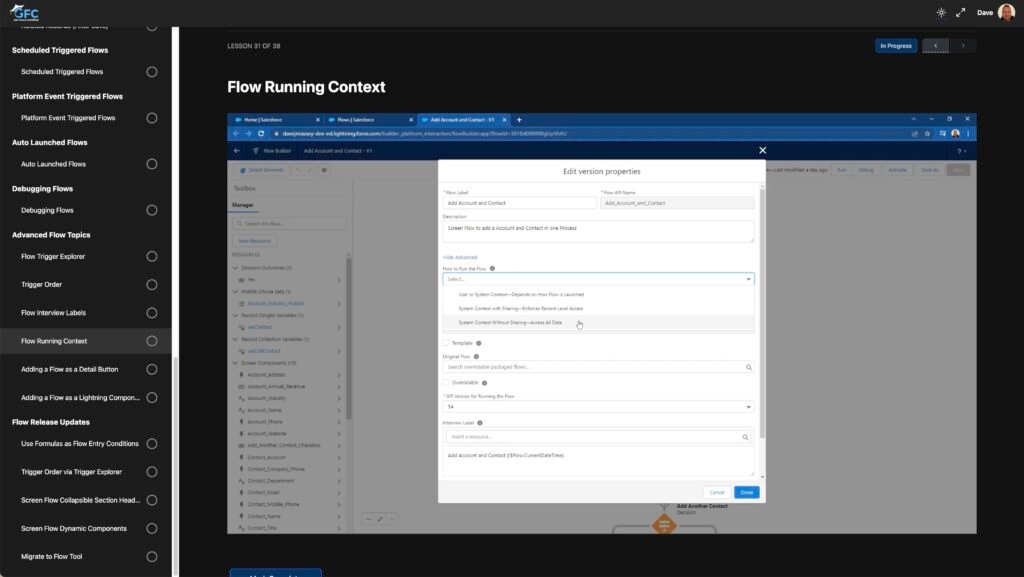Toggle the light/dark theme sun icon
1024x577 pixels.
(941, 12)
